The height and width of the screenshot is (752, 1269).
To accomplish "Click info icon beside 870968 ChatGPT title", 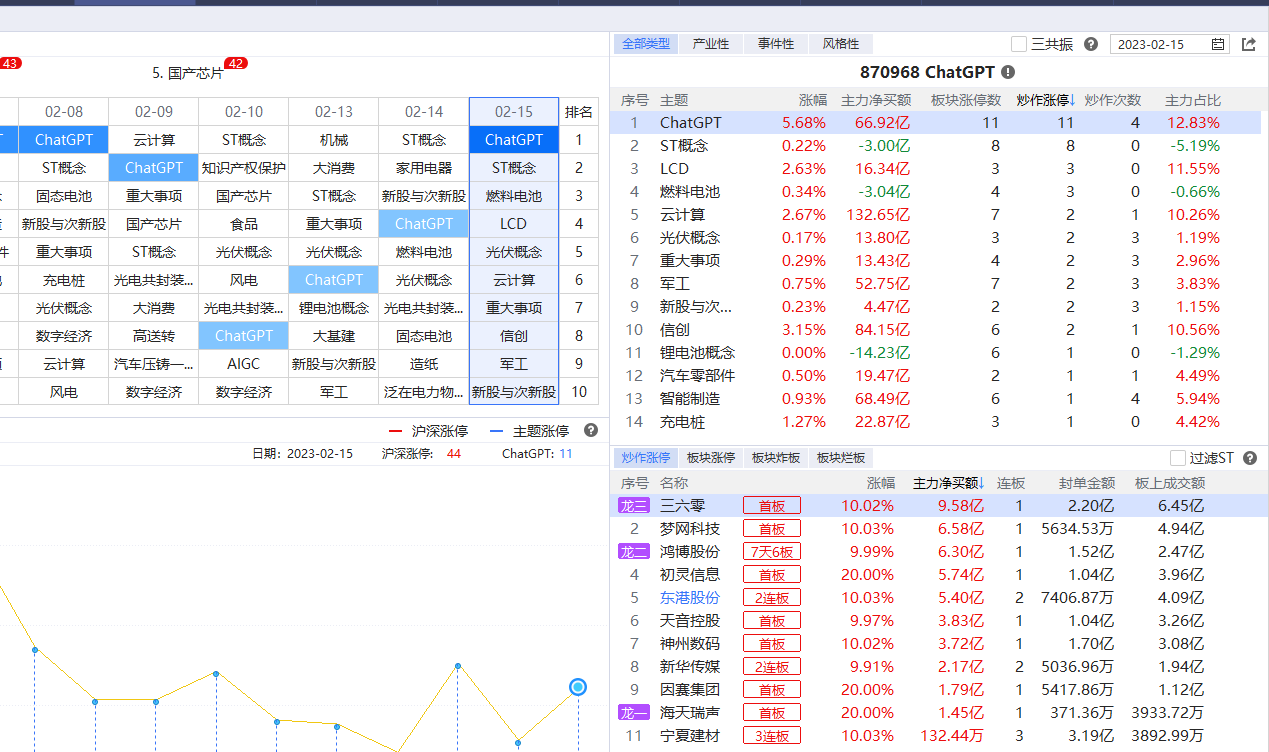I will [1008, 72].
